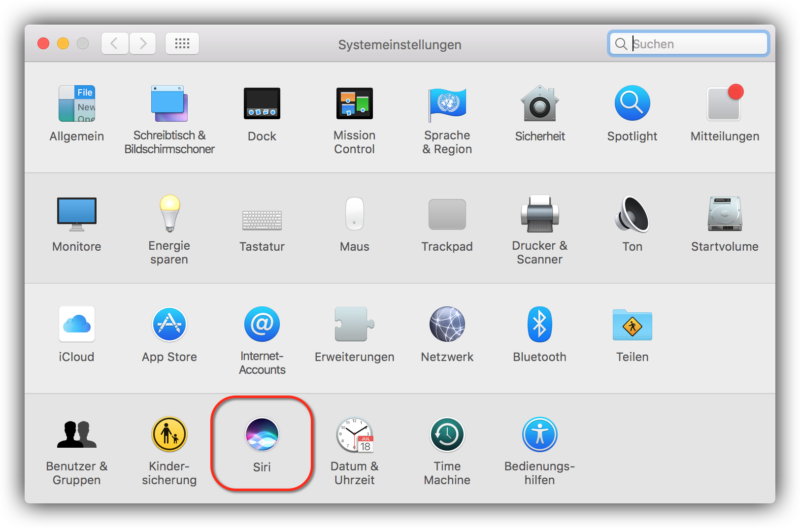Close the Systemeinstellungen window
800x528 pixels.
43,43
